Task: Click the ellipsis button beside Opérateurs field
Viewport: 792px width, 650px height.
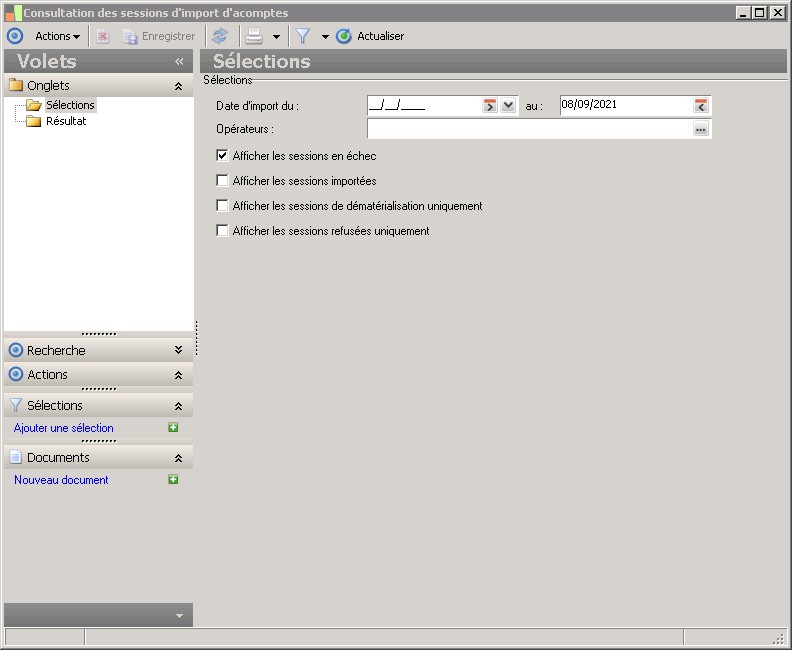Action: [701, 129]
